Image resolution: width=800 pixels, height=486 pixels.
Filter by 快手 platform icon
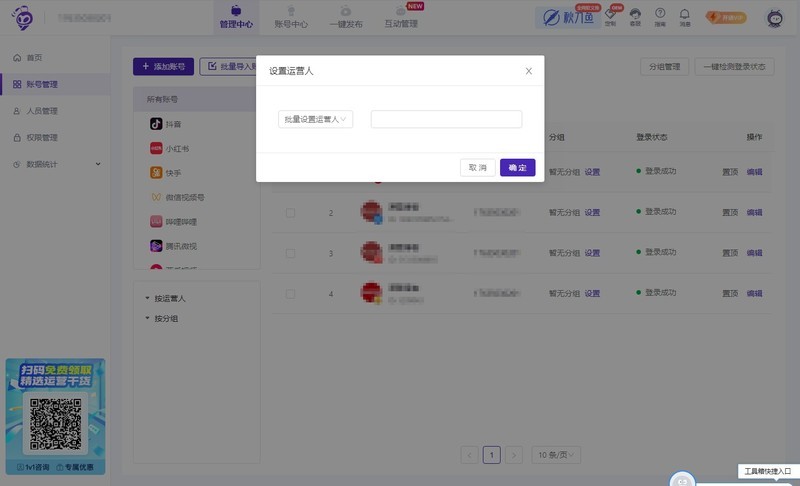[x=156, y=173]
